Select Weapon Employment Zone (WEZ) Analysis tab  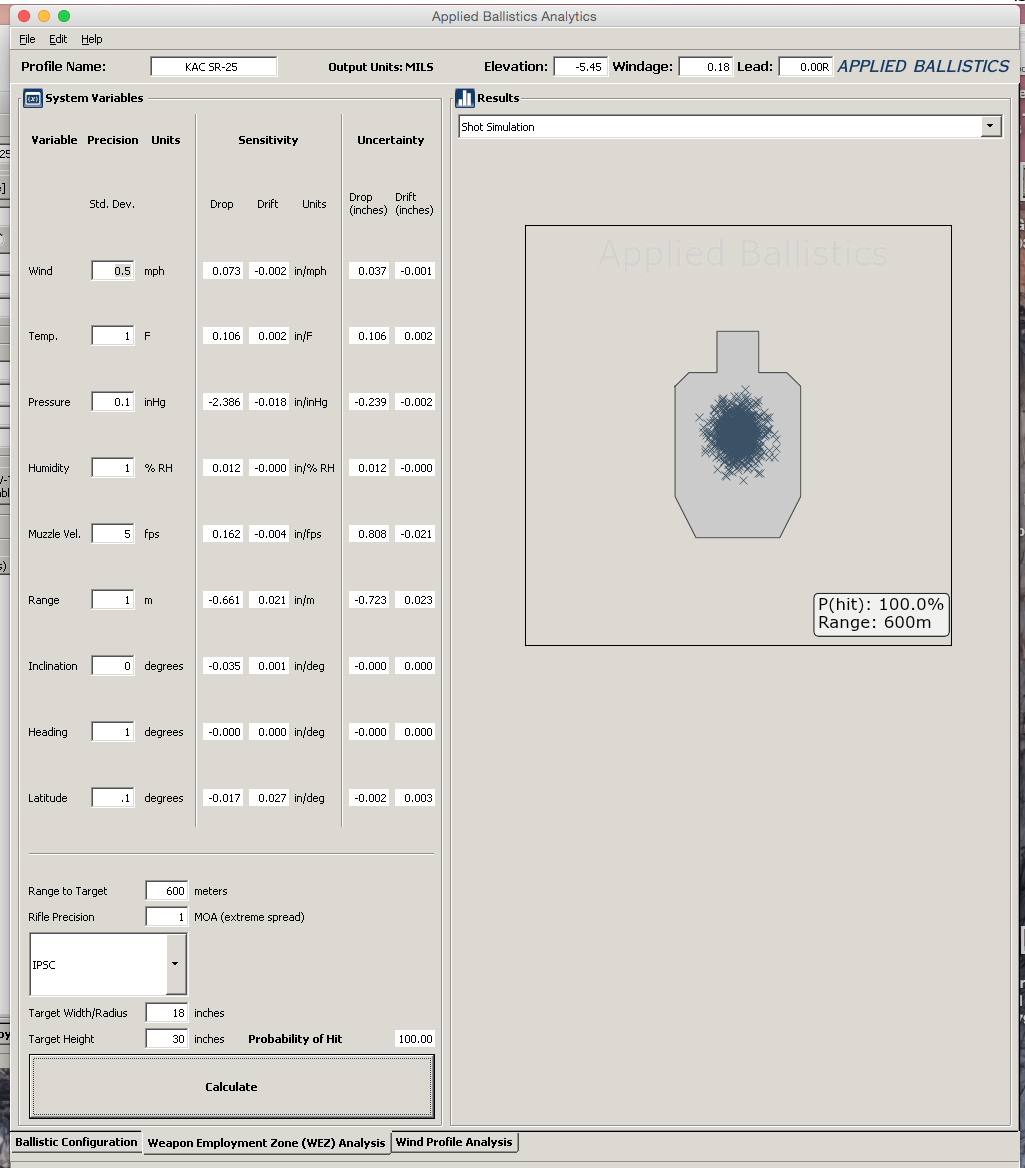pyautogui.click(x=266, y=1143)
